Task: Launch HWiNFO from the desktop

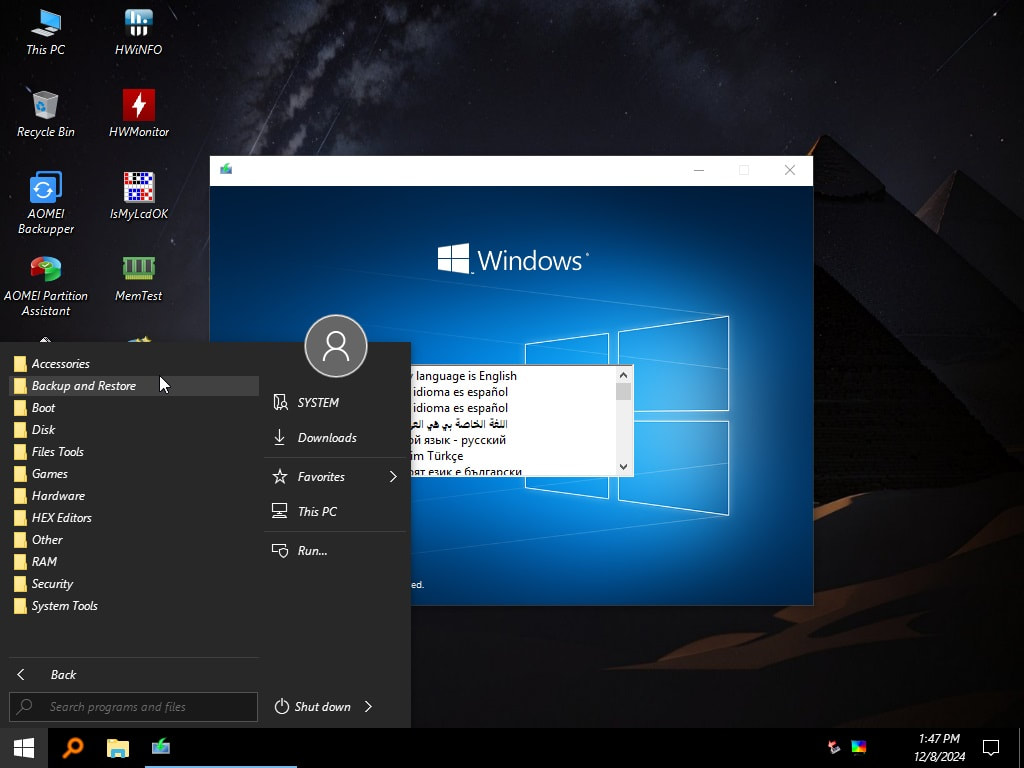Action: 138,31
